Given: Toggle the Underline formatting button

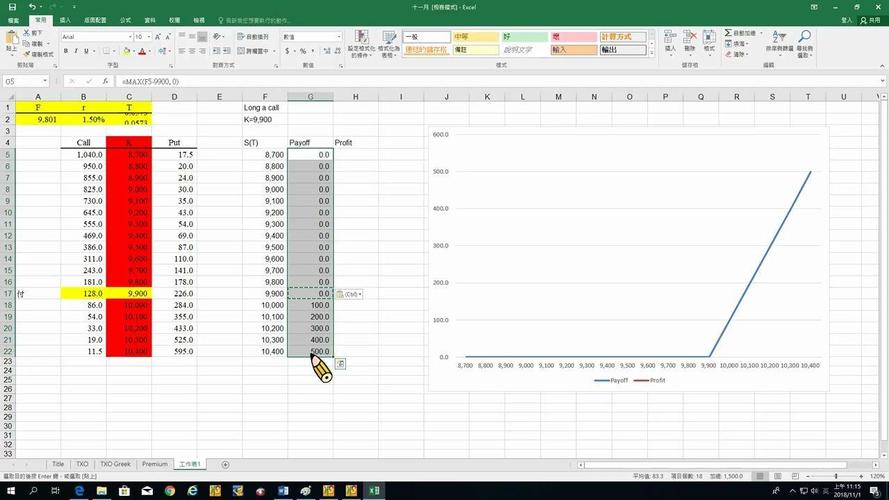Looking at the screenshot, I should pyautogui.click(x=88, y=51).
